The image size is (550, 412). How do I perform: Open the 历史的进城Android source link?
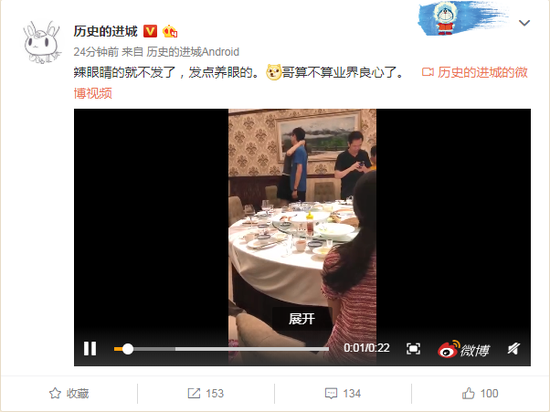click(x=193, y=52)
